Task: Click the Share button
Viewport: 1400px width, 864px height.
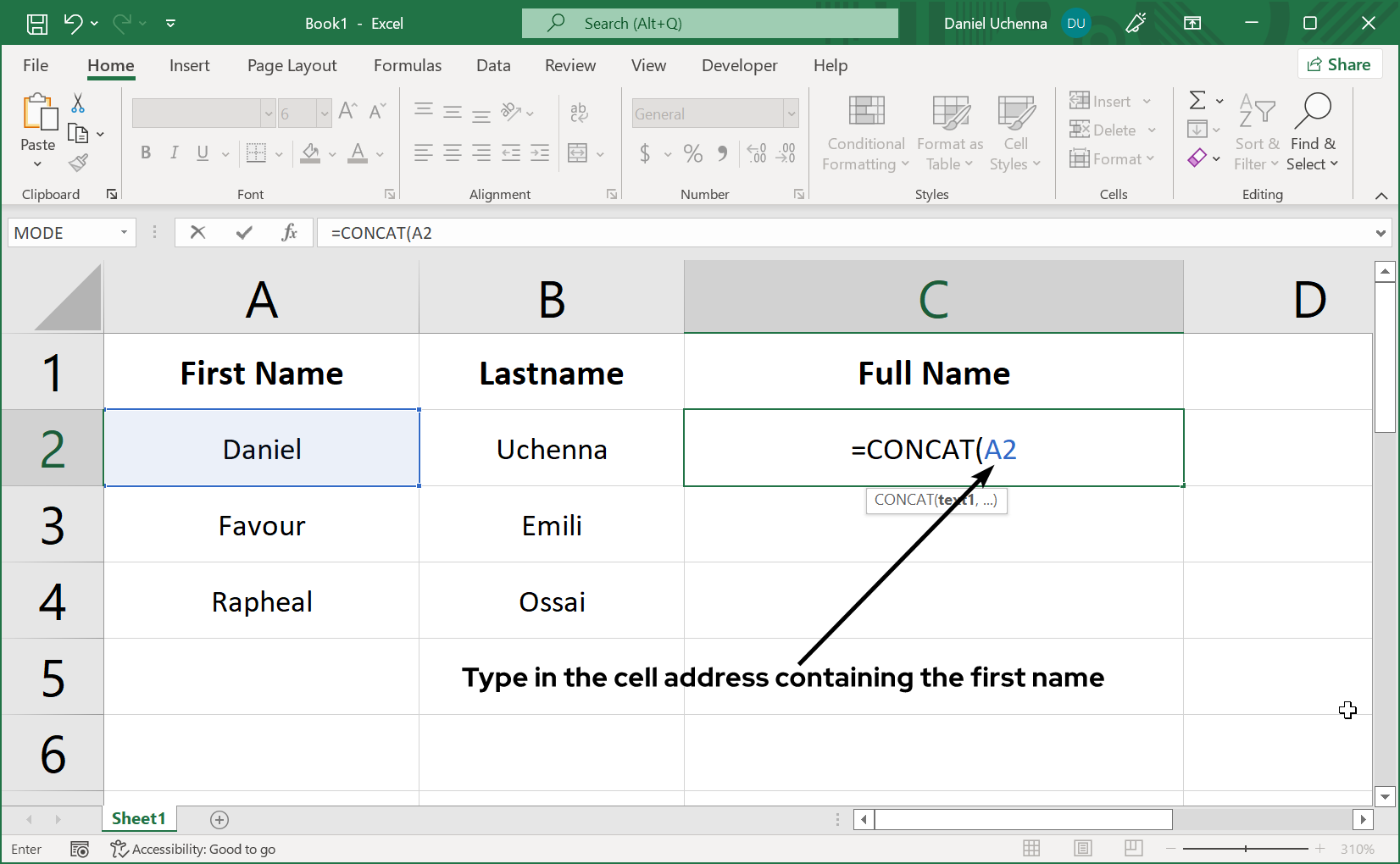Action: coord(1339,64)
